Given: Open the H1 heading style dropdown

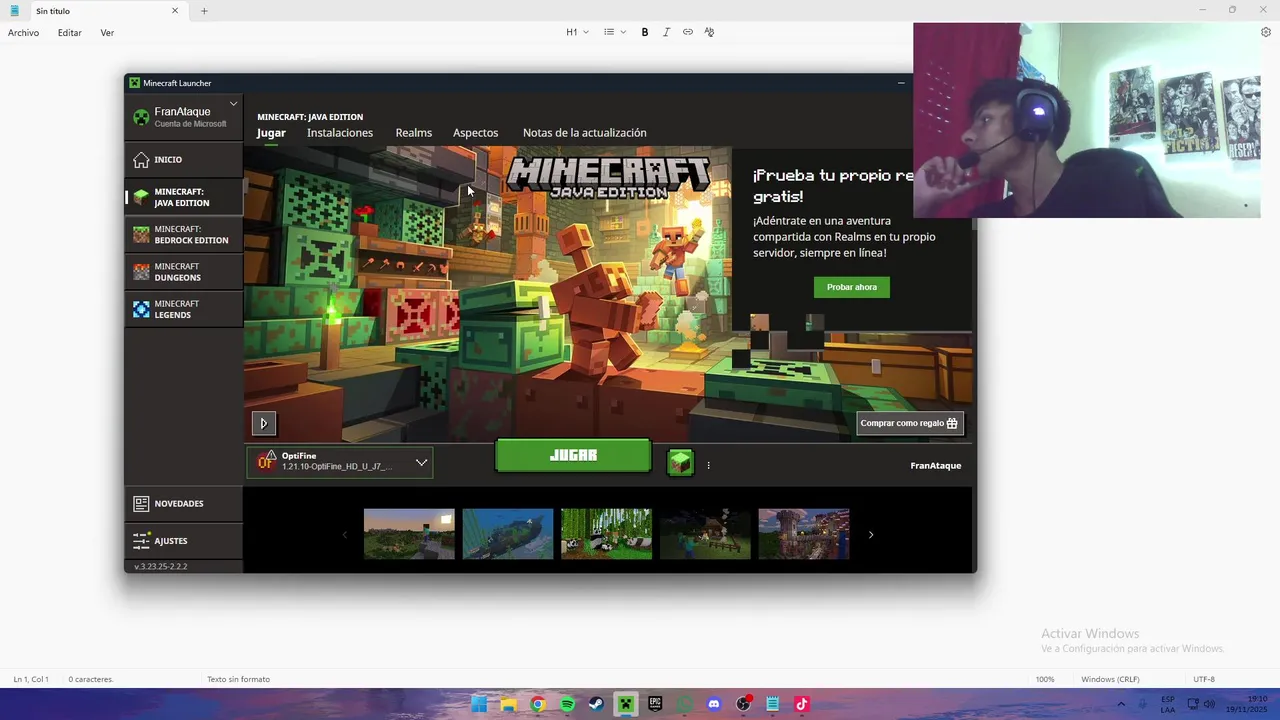Looking at the screenshot, I should pyautogui.click(x=577, y=32).
